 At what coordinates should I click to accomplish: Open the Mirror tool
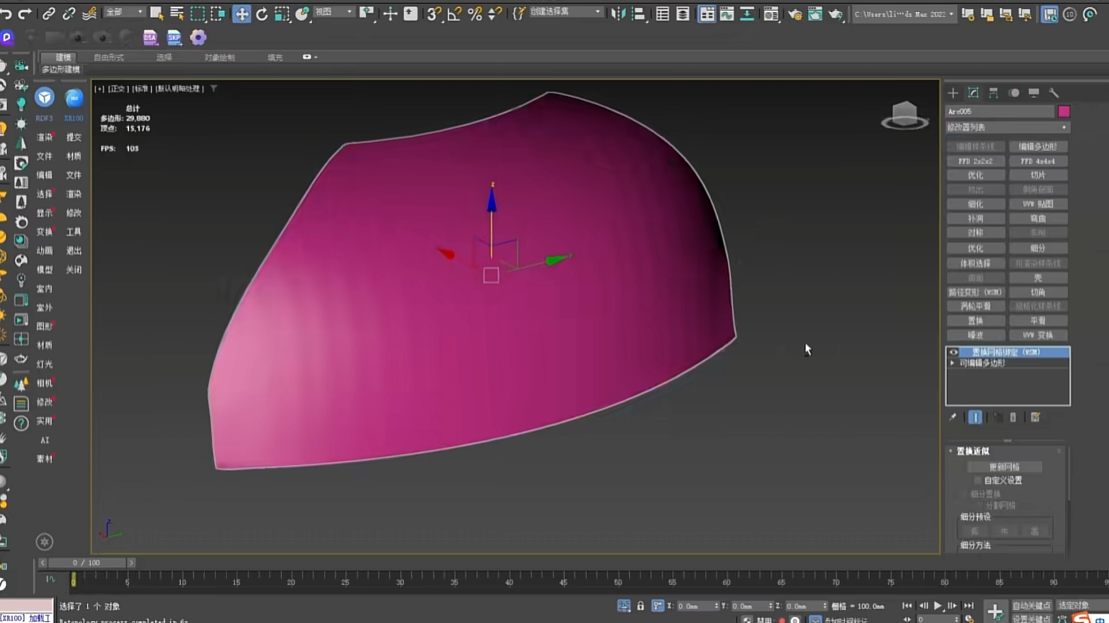coord(617,14)
